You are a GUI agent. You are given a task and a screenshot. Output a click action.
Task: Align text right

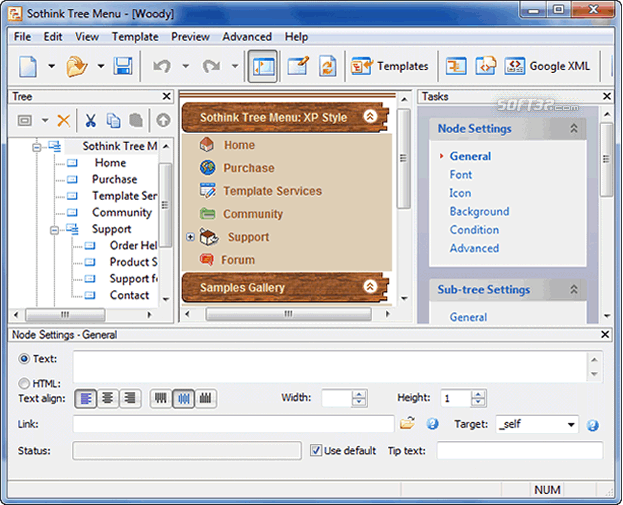coord(130,398)
